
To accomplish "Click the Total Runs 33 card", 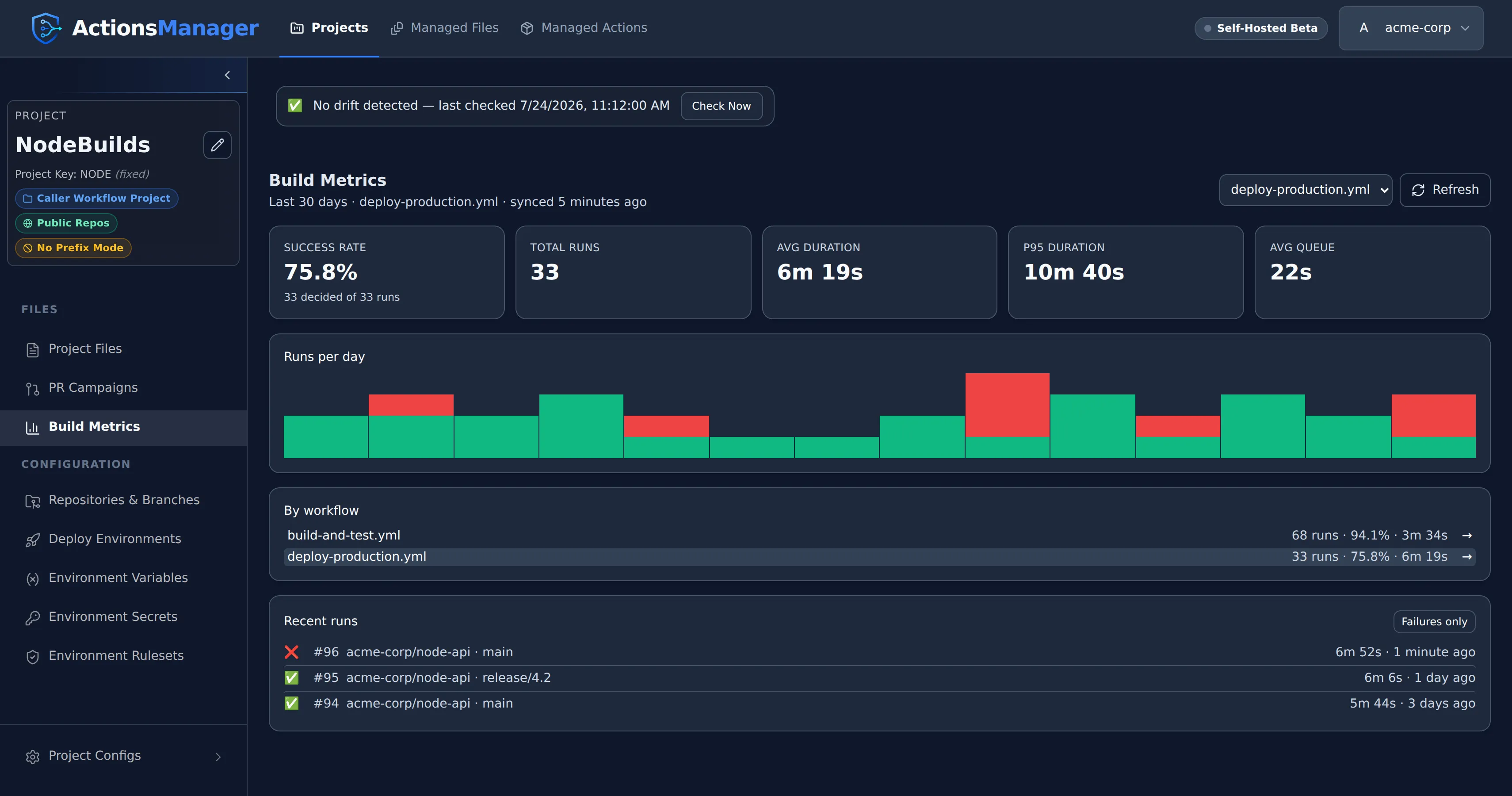I will point(634,272).
